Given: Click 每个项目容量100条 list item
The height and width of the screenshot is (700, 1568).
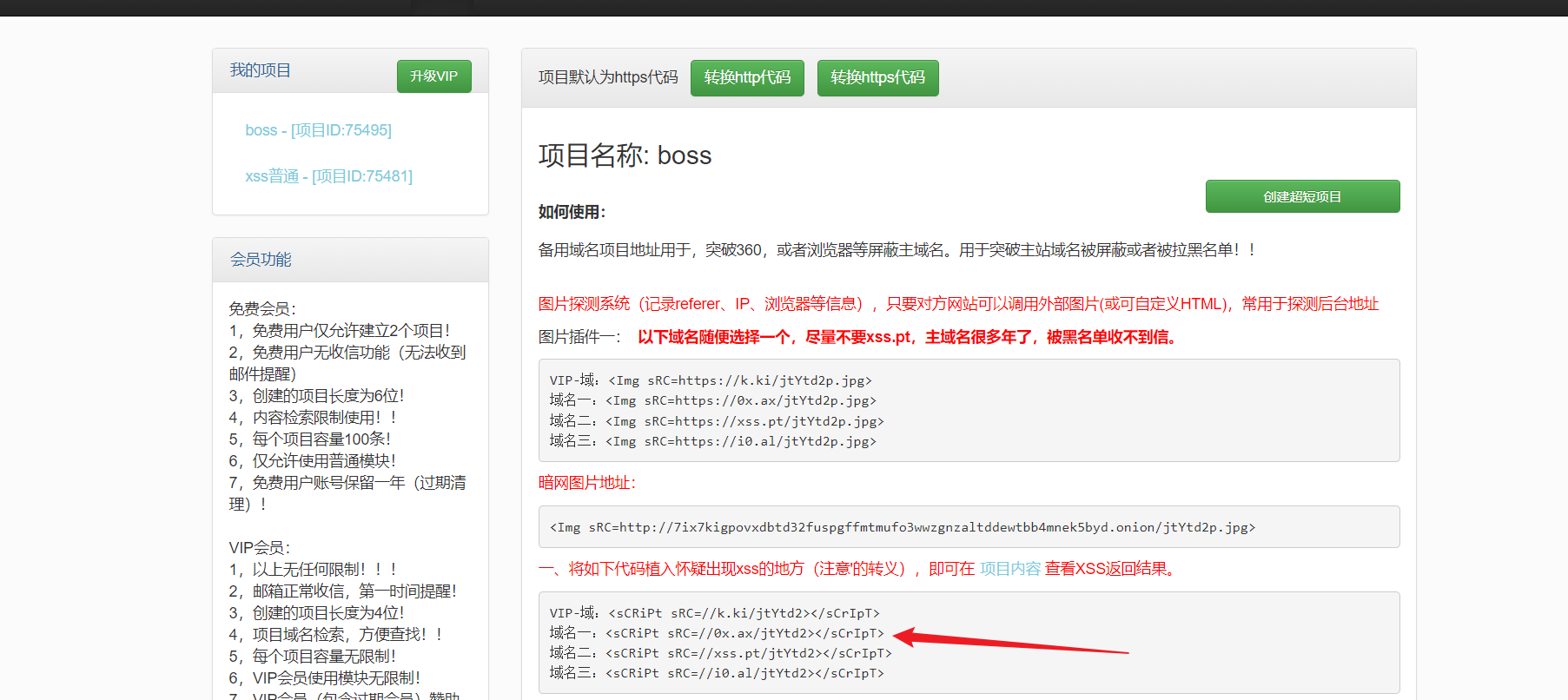Looking at the screenshot, I should pyautogui.click(x=310, y=439).
